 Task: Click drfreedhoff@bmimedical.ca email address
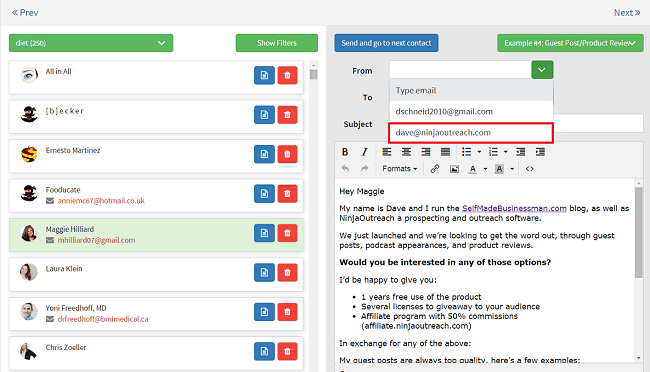point(103,319)
